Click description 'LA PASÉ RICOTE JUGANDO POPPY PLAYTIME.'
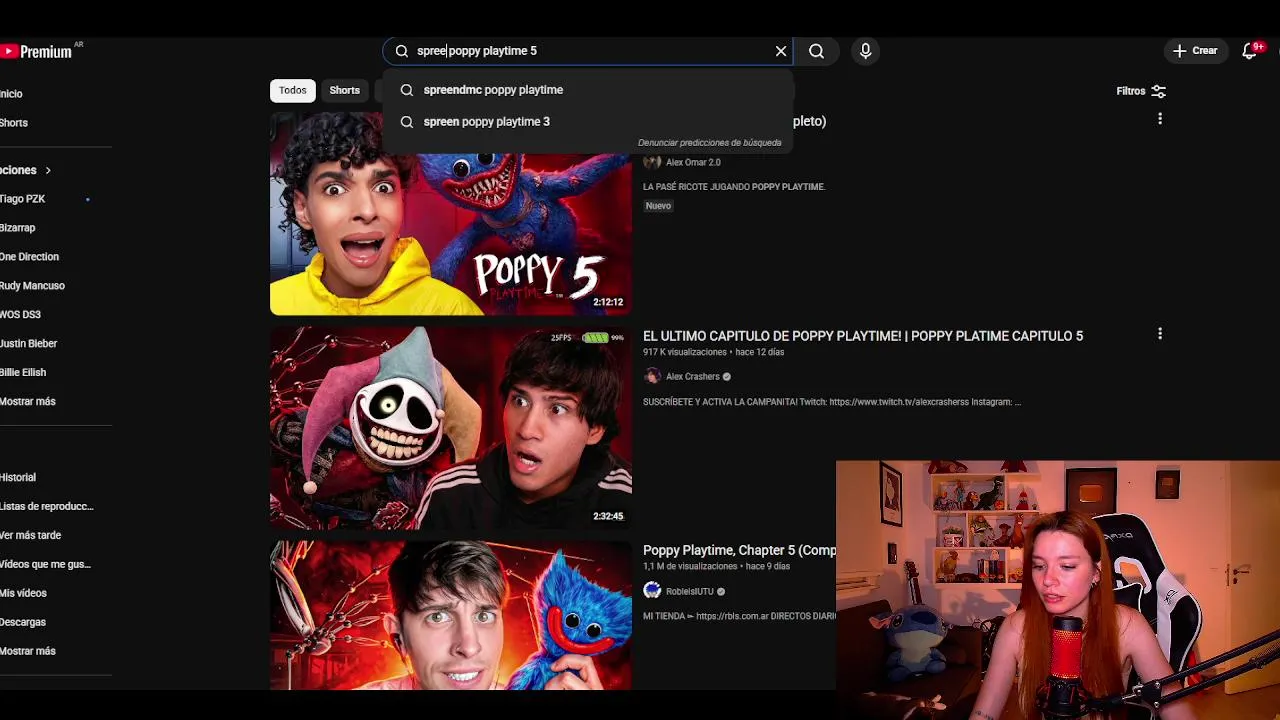 tap(734, 187)
